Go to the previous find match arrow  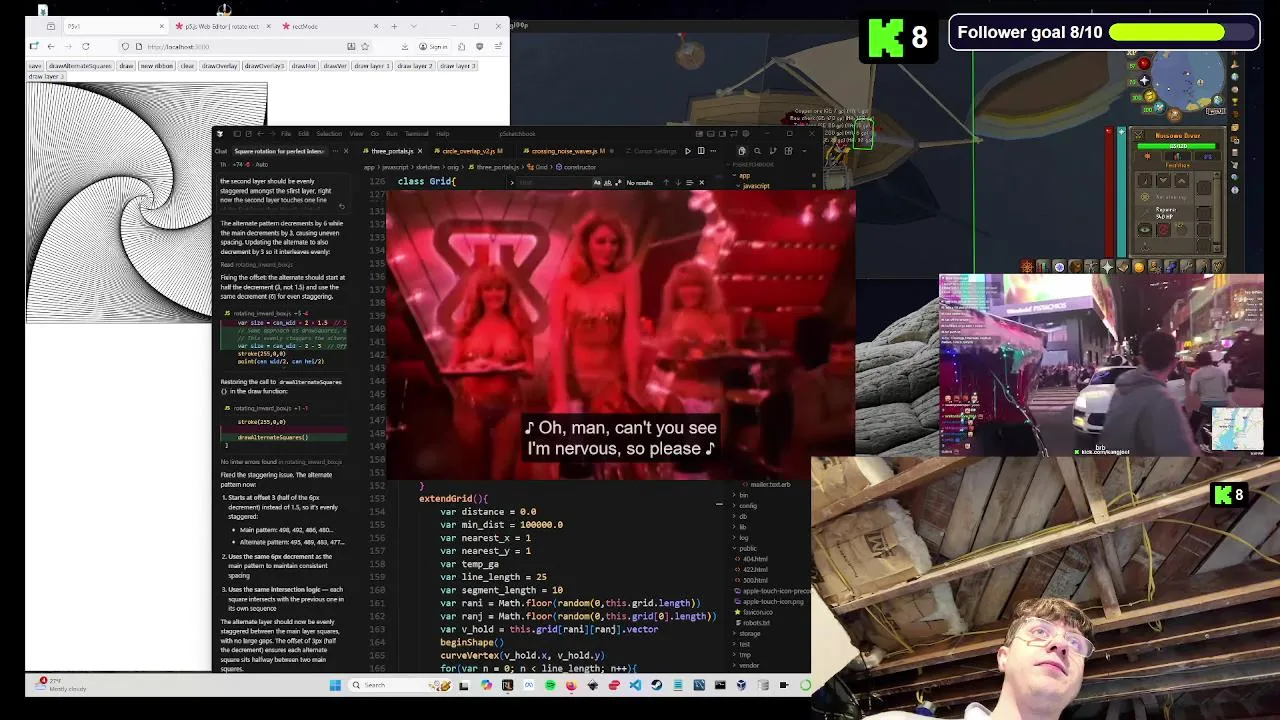(x=666, y=182)
